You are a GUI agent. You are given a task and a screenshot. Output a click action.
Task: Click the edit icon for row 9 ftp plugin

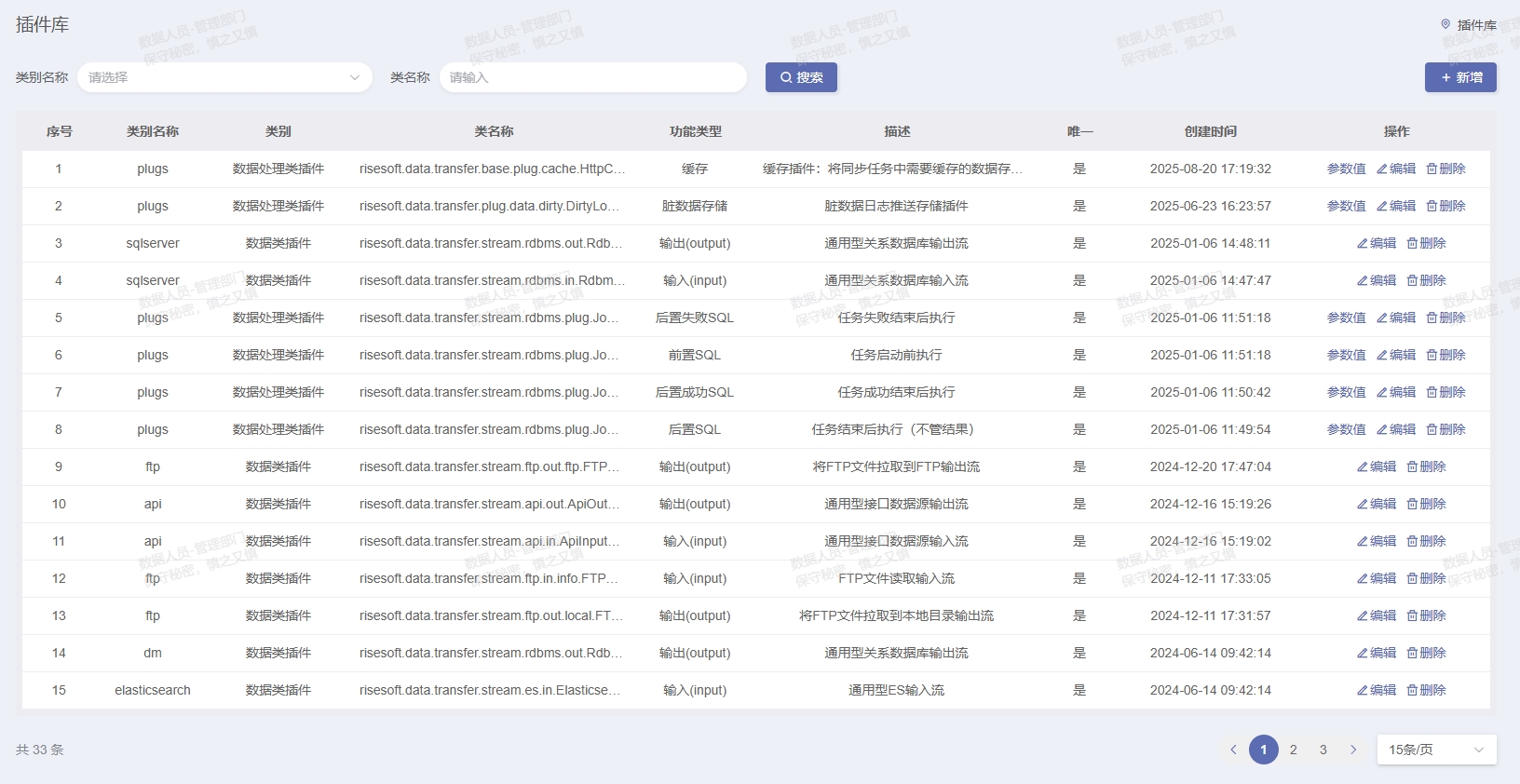pos(1363,467)
